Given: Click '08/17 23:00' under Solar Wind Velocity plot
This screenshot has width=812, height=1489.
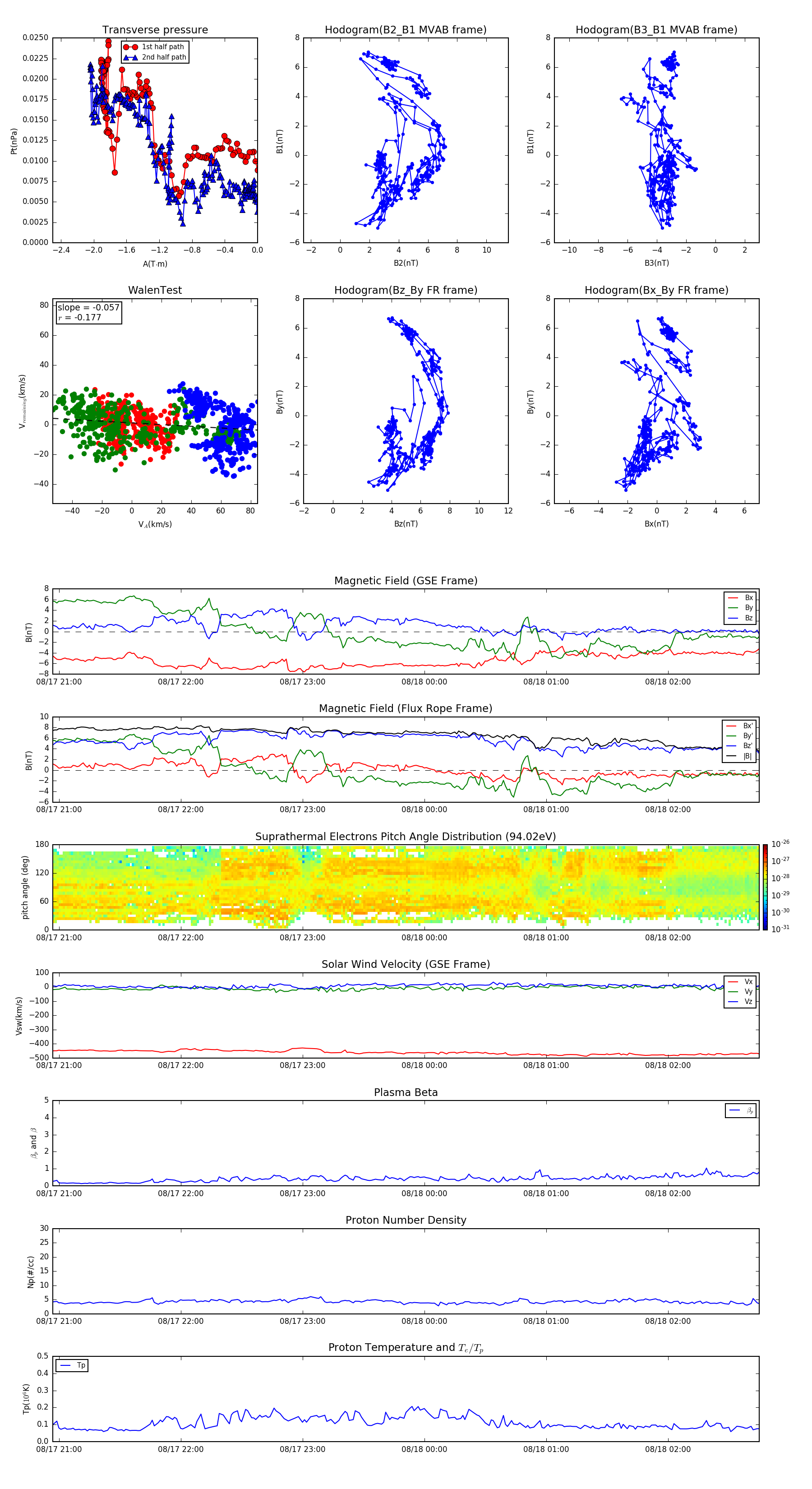Looking at the screenshot, I should (x=302, y=1065).
